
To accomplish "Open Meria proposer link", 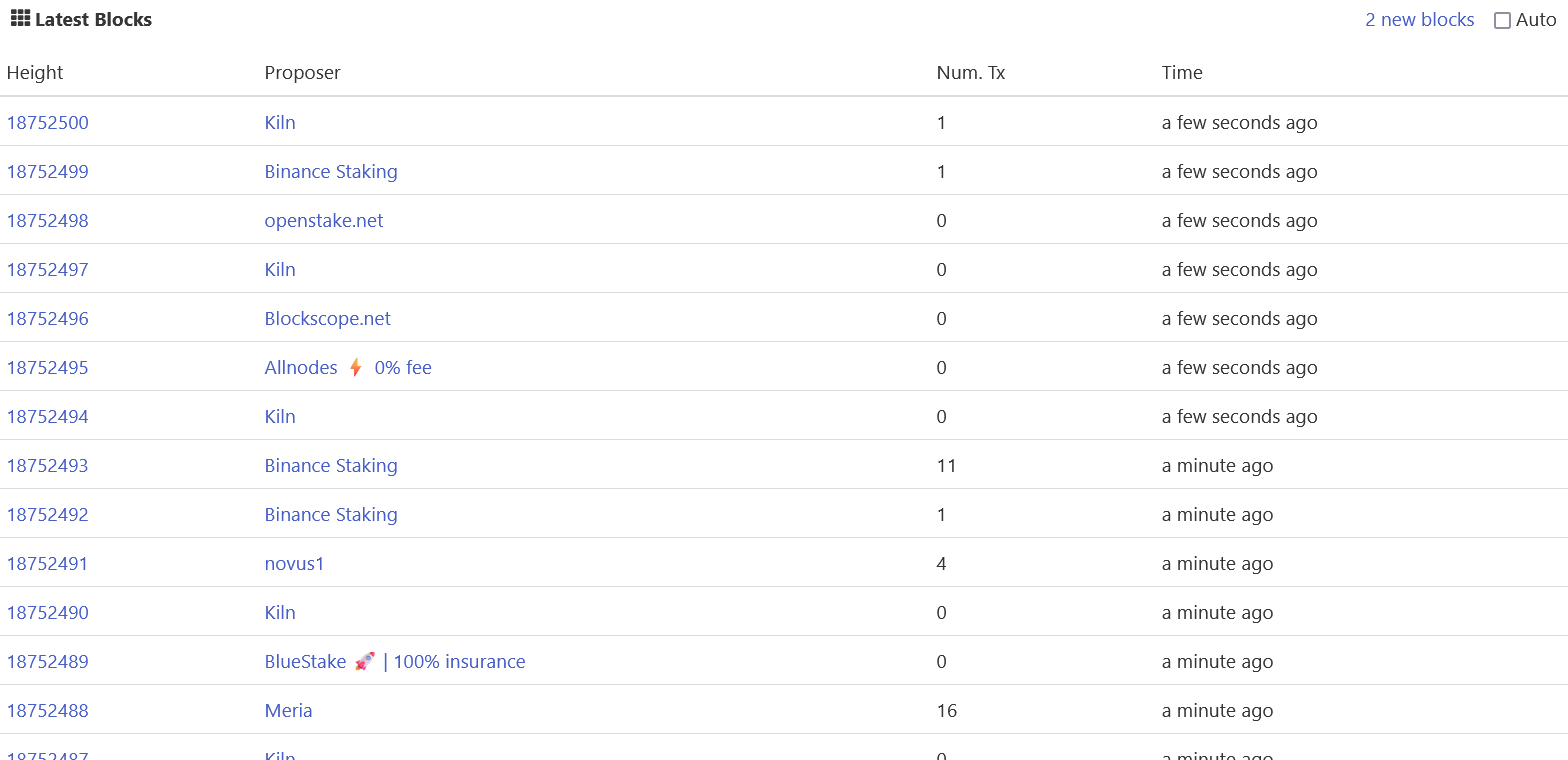I will pyautogui.click(x=289, y=711).
